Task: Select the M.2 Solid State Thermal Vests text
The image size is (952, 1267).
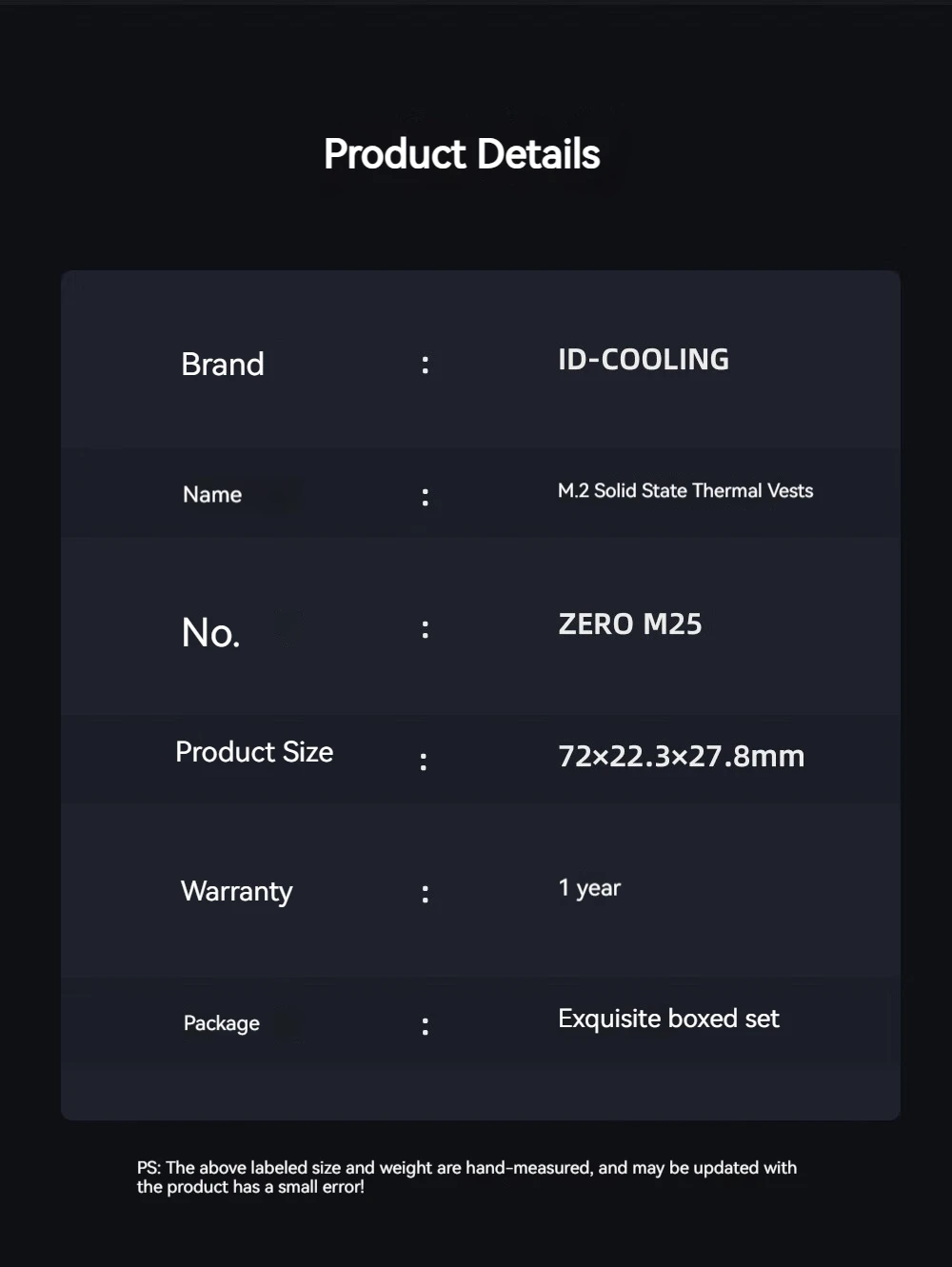Action: (685, 491)
